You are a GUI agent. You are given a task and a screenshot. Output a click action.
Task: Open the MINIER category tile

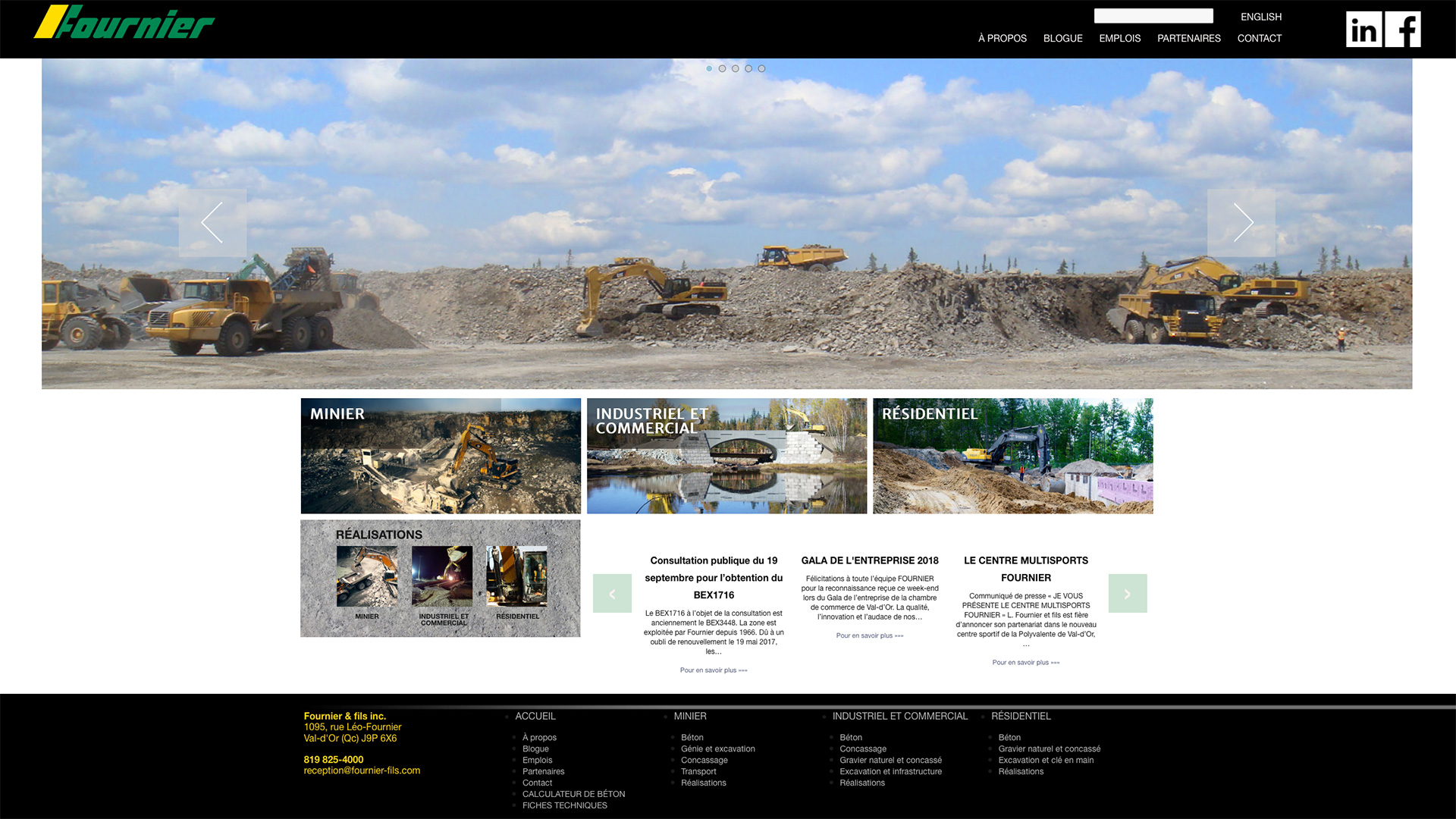click(x=441, y=456)
